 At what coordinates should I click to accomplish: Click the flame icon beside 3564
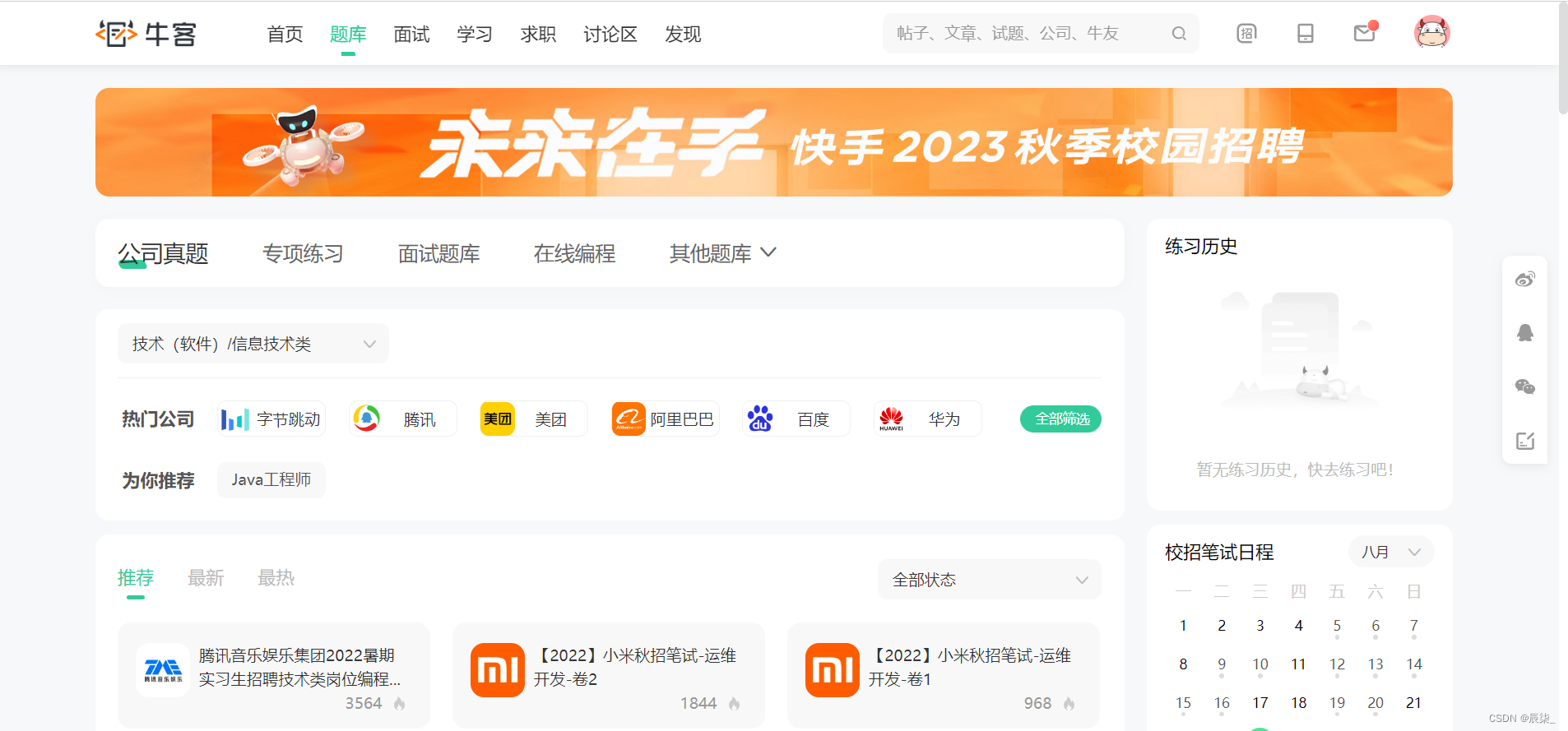[400, 704]
